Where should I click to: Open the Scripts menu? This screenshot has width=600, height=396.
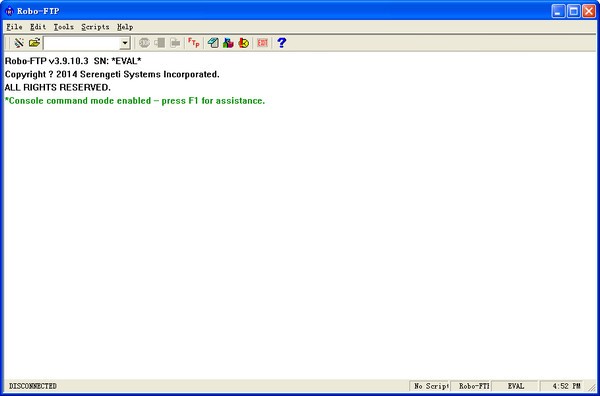click(95, 27)
